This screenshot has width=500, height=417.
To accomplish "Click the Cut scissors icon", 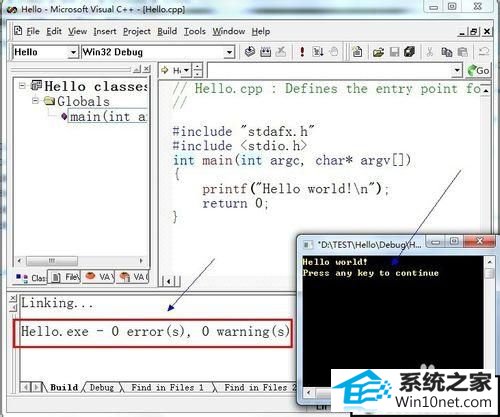I will pos(430,52).
